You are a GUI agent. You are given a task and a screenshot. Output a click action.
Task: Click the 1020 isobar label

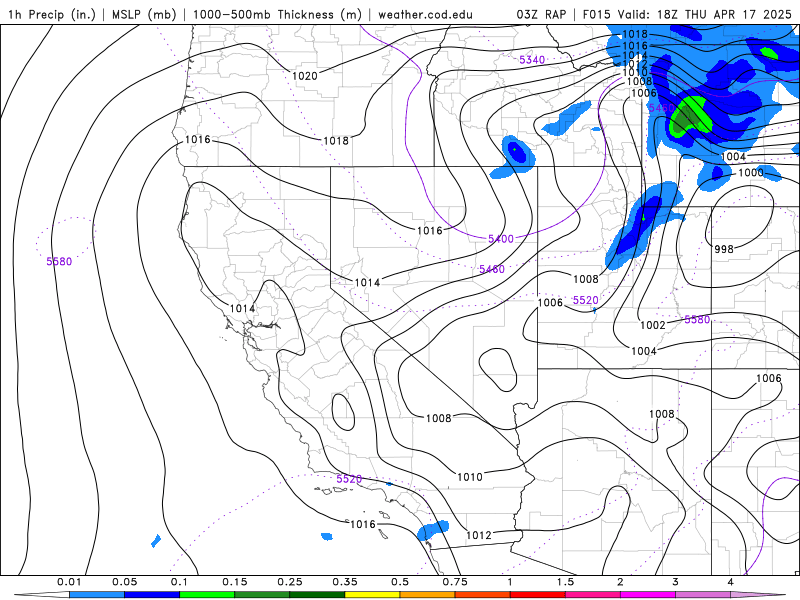(305, 76)
